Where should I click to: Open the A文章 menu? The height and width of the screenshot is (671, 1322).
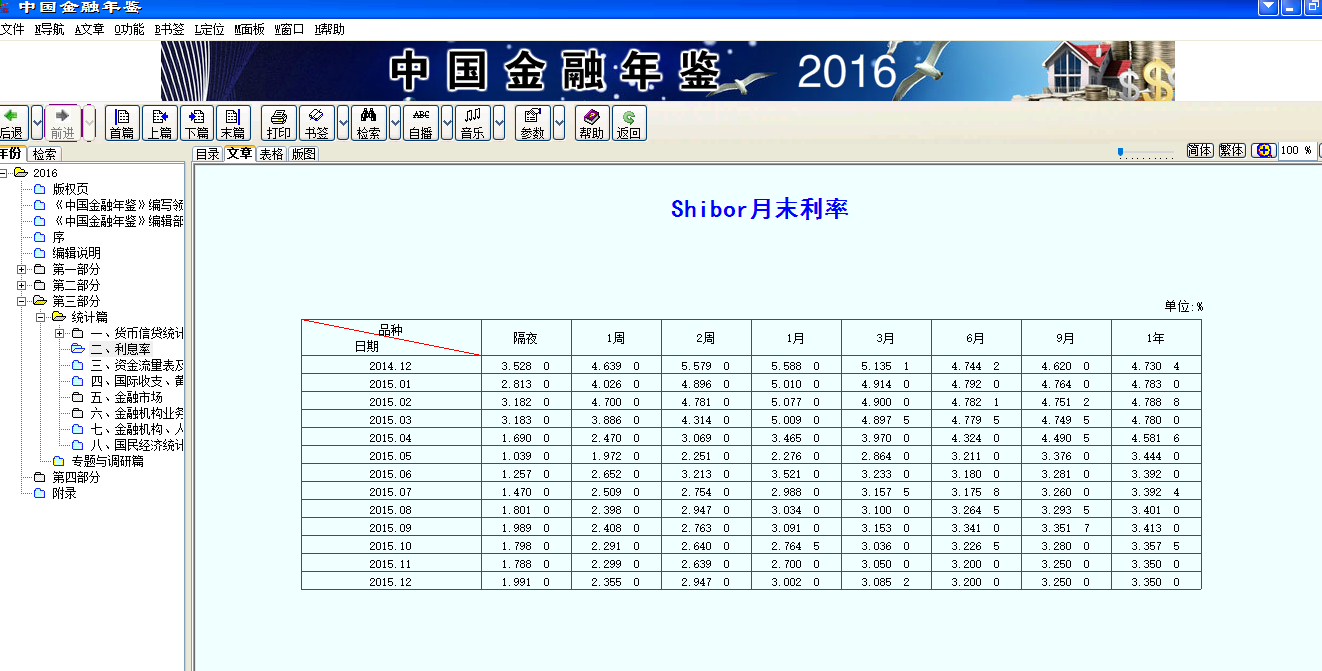click(89, 29)
